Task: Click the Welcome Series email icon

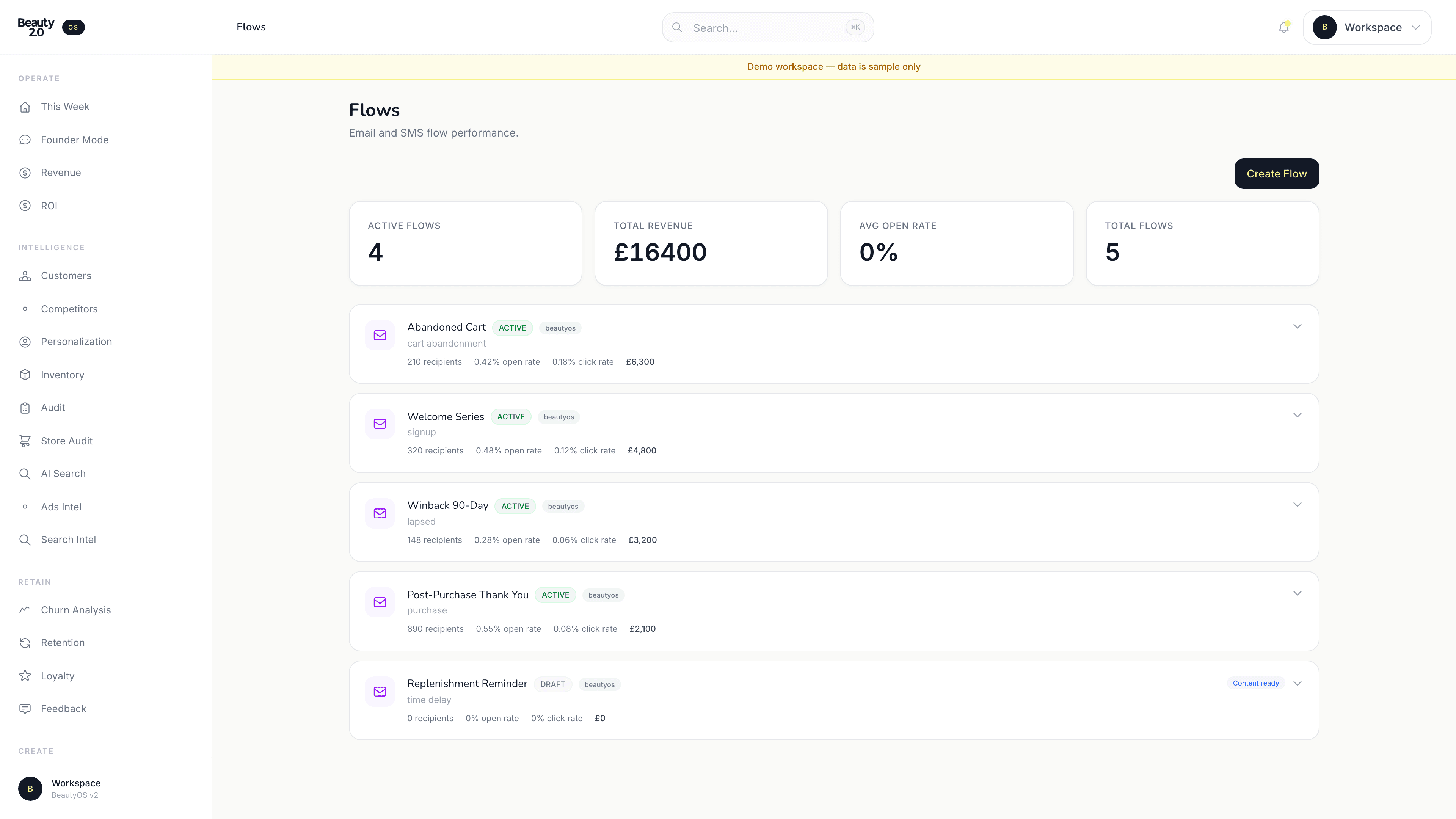Action: click(x=380, y=424)
